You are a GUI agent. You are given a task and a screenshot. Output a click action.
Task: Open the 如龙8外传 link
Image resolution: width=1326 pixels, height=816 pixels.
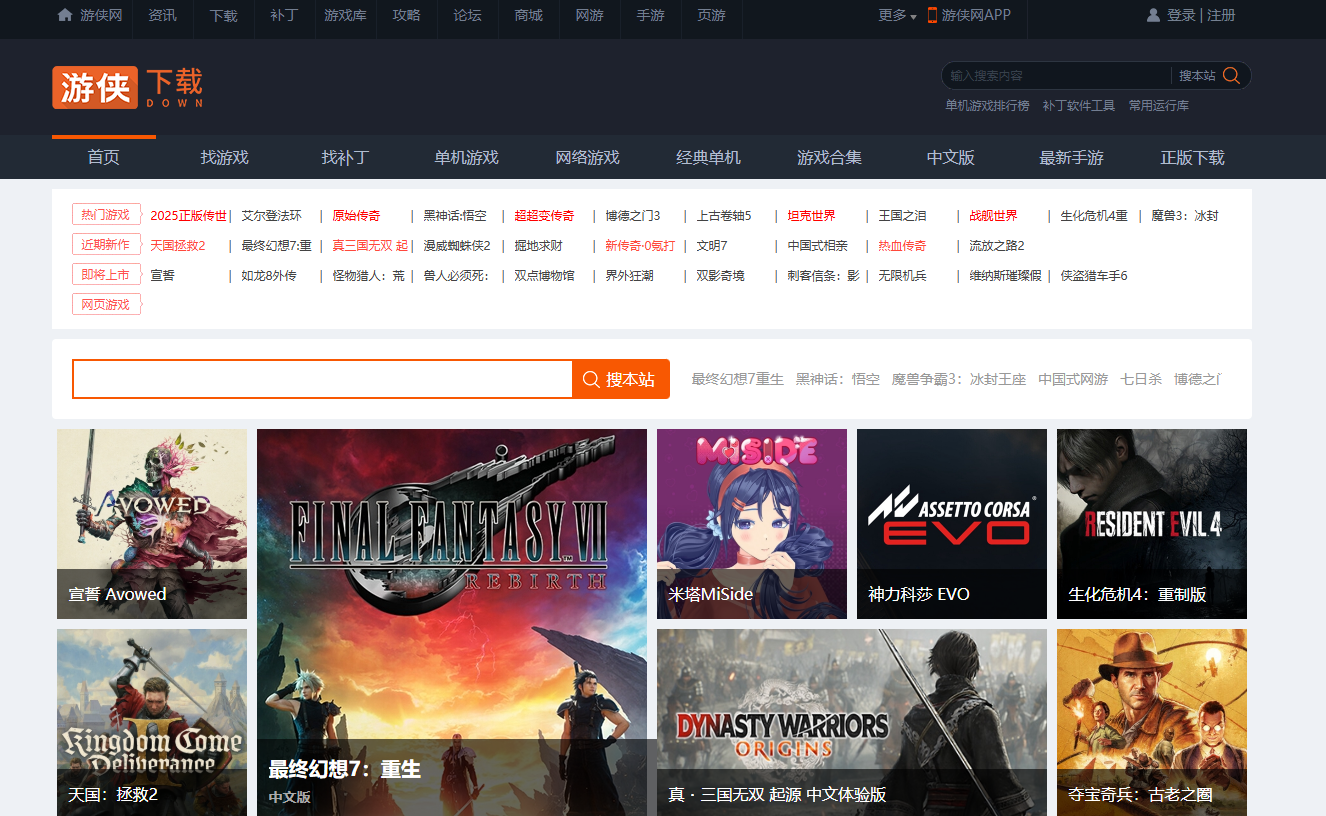[269, 276]
